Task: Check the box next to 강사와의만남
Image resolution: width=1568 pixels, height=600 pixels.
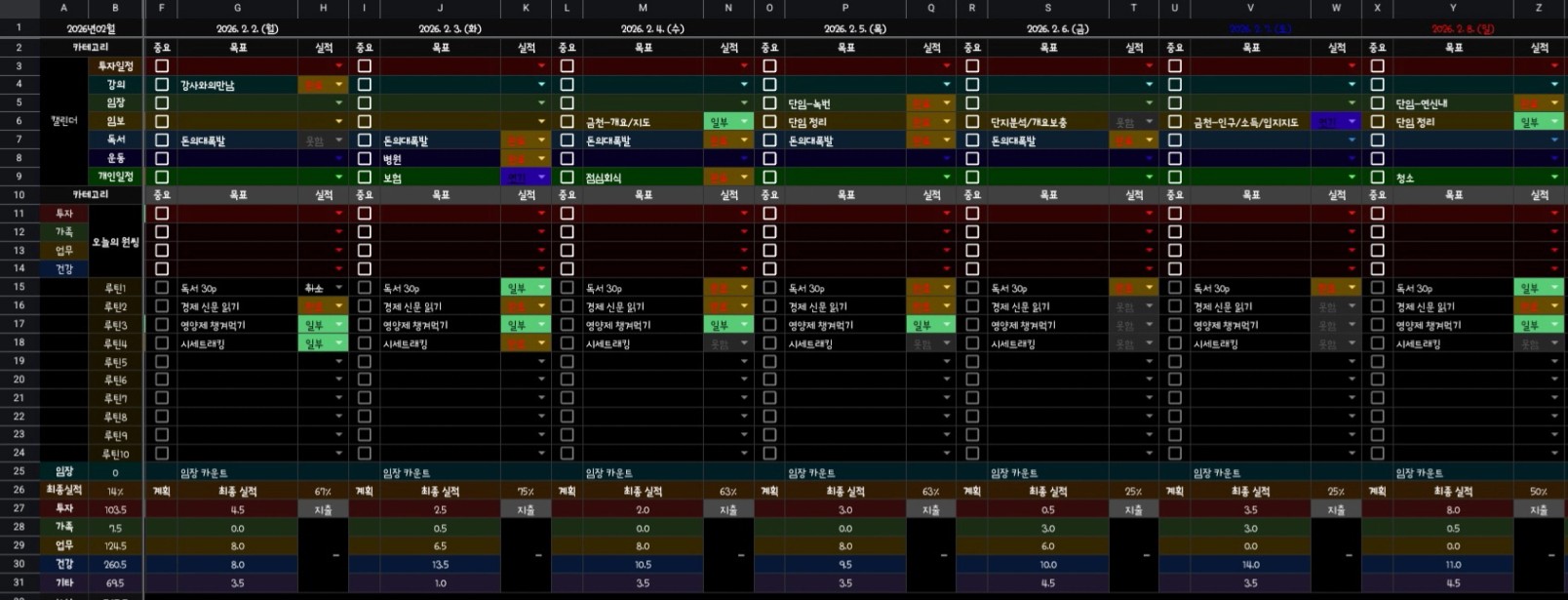Action: click(162, 85)
